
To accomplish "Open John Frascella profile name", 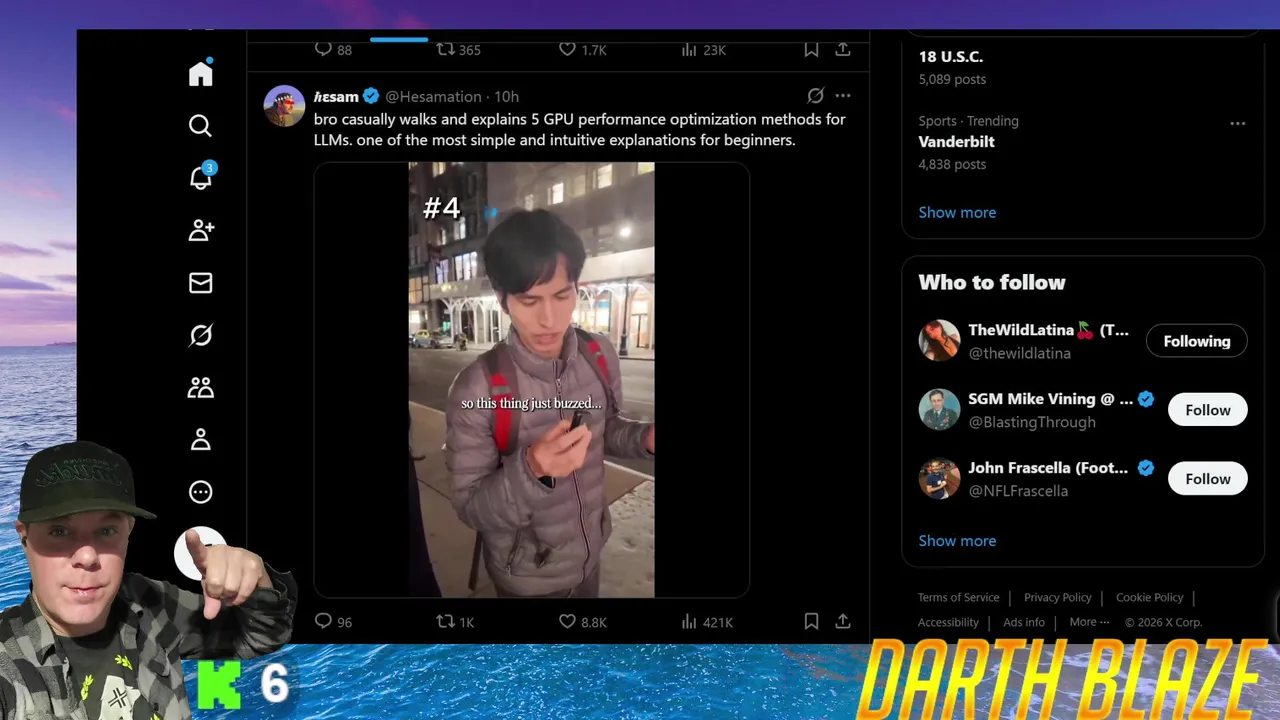I will point(1047,468).
